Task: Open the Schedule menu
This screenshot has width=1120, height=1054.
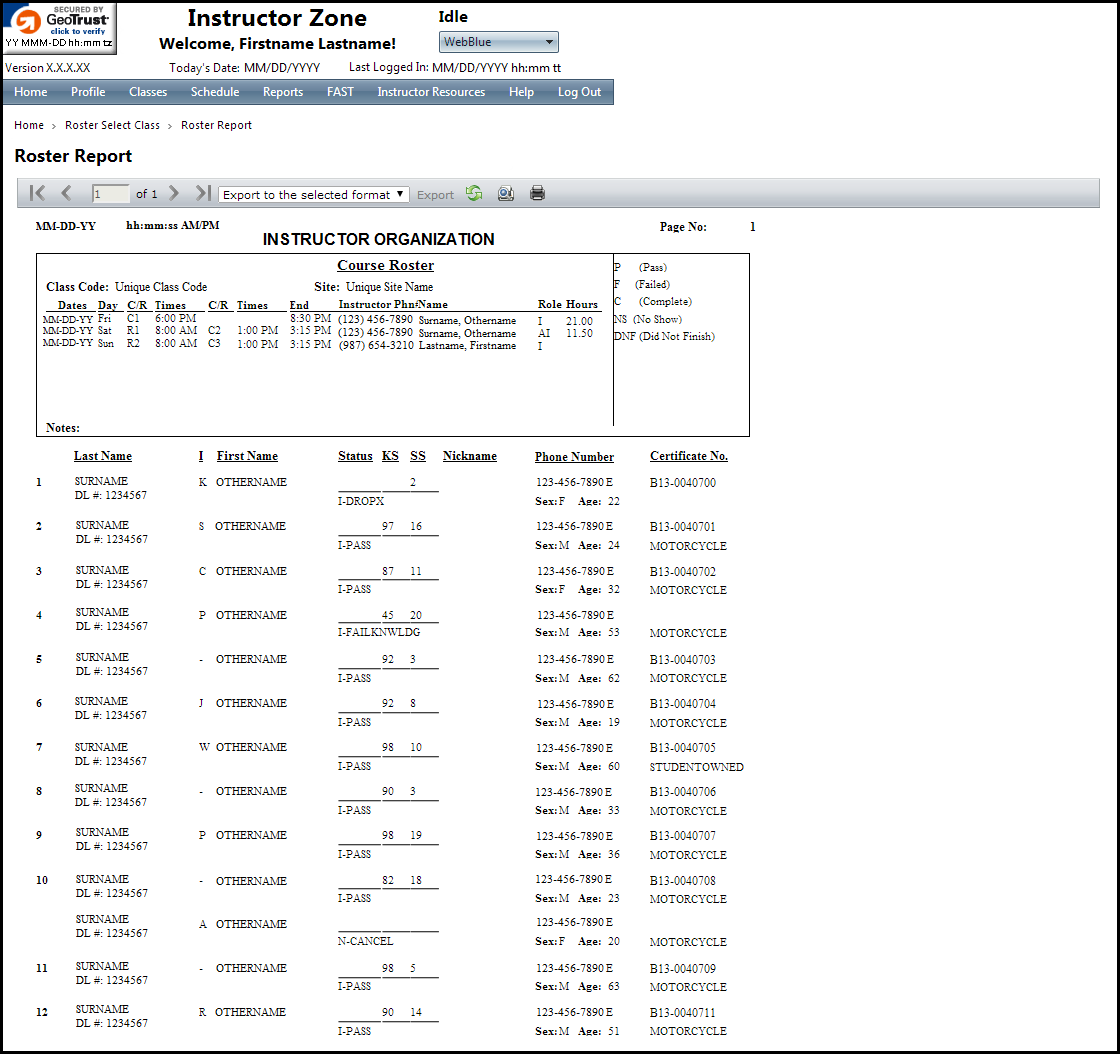Action: point(215,92)
